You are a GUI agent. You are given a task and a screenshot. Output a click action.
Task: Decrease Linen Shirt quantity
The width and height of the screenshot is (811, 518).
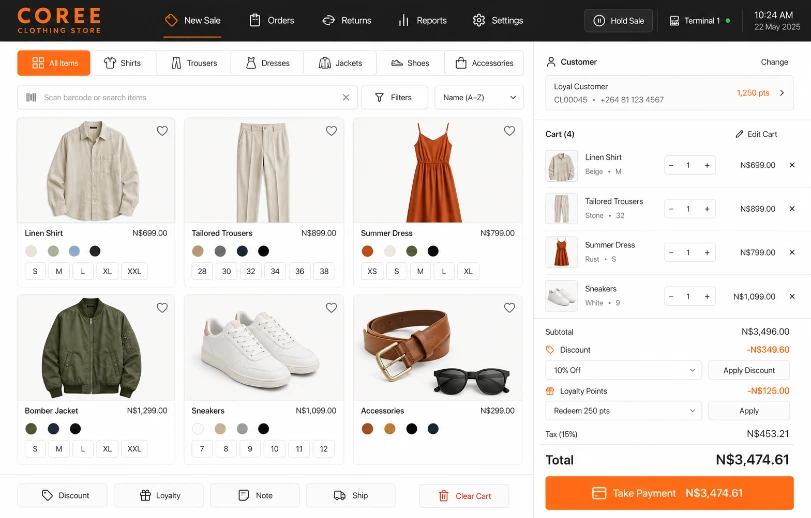click(x=671, y=165)
